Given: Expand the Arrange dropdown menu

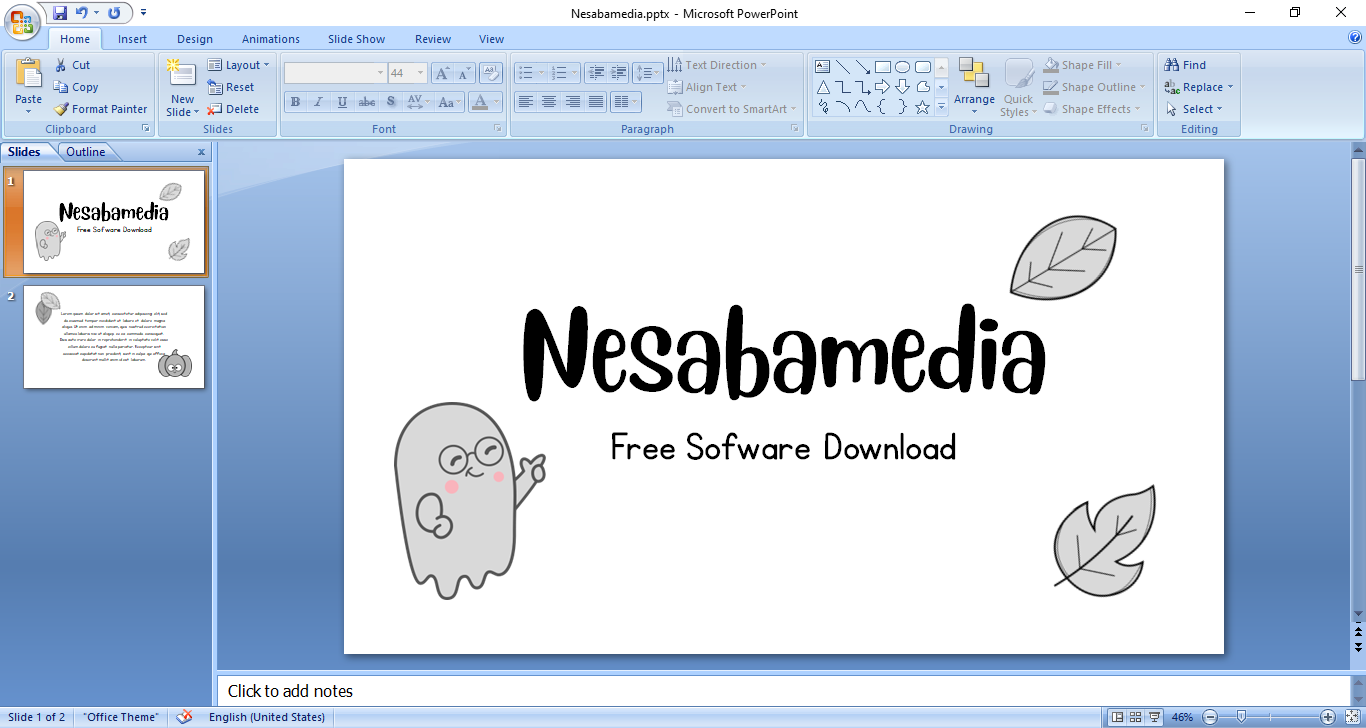Looking at the screenshot, I should click(x=974, y=100).
